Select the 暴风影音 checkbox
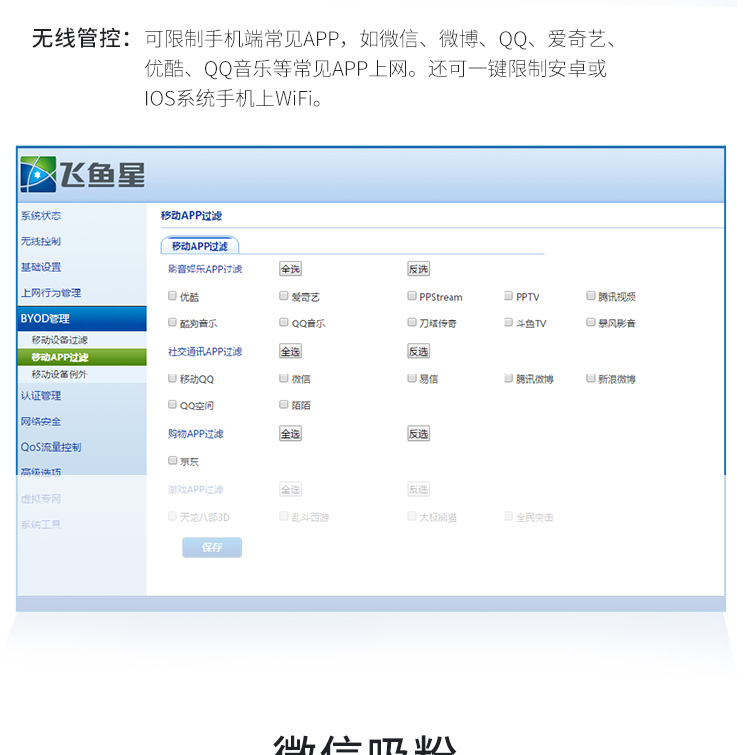 pyautogui.click(x=591, y=322)
